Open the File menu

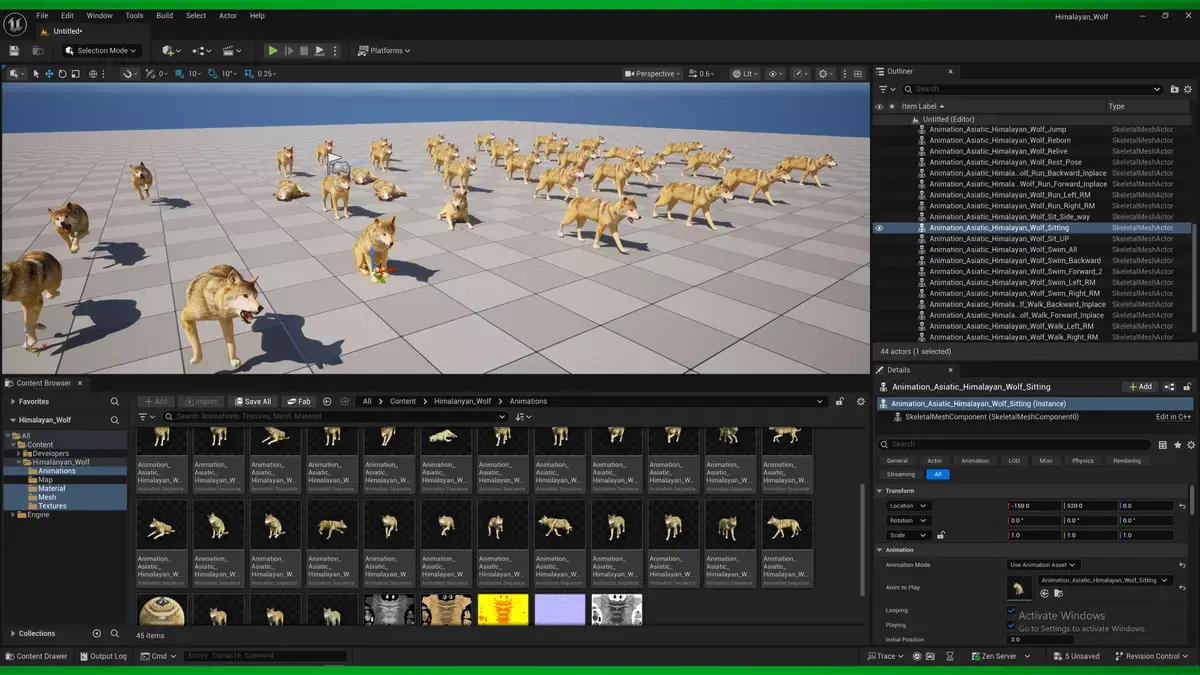coord(42,16)
